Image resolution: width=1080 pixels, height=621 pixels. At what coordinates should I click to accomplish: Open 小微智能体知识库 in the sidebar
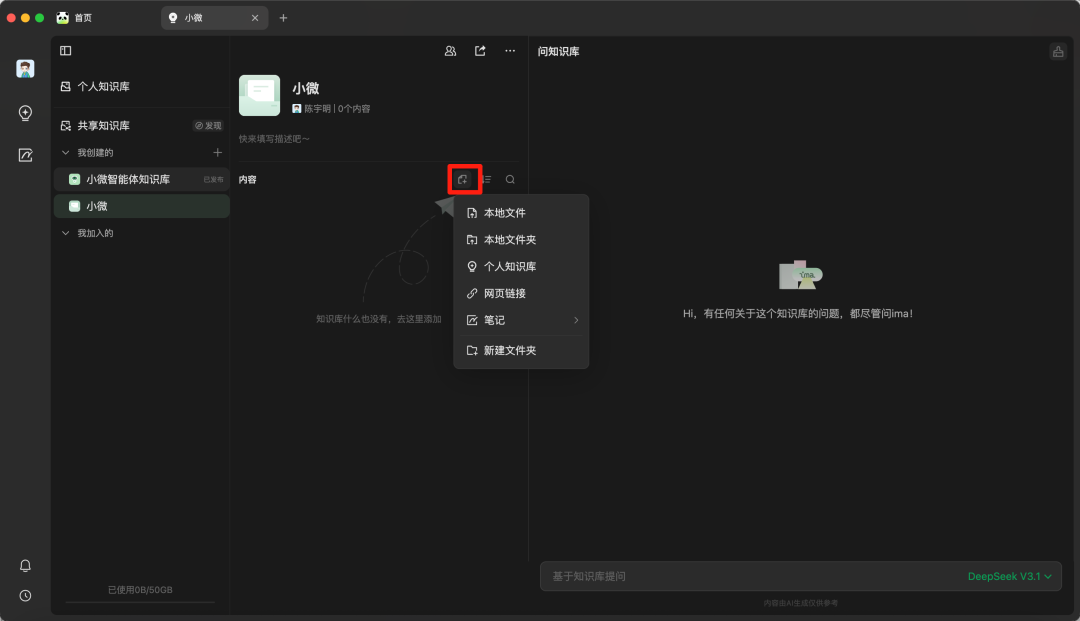(128, 180)
